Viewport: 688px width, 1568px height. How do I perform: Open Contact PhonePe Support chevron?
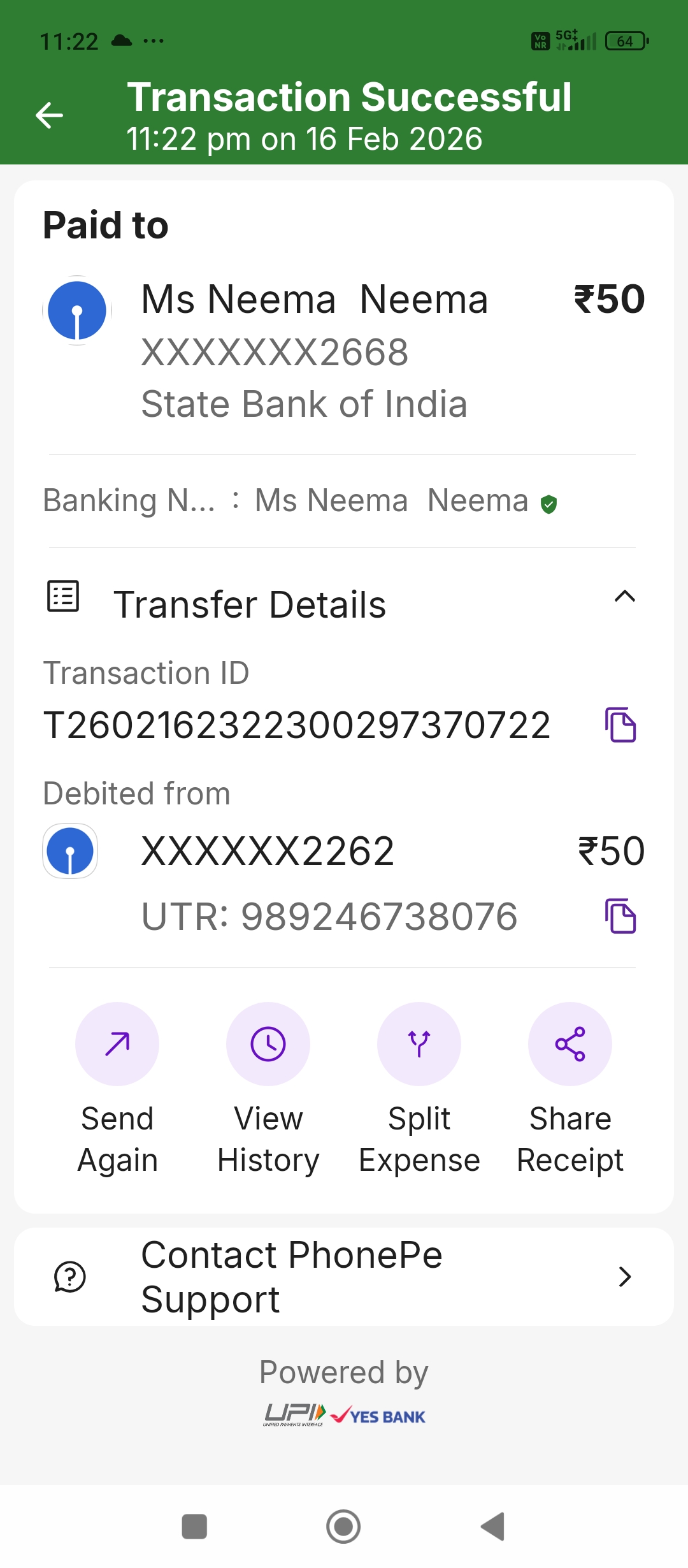[624, 1277]
